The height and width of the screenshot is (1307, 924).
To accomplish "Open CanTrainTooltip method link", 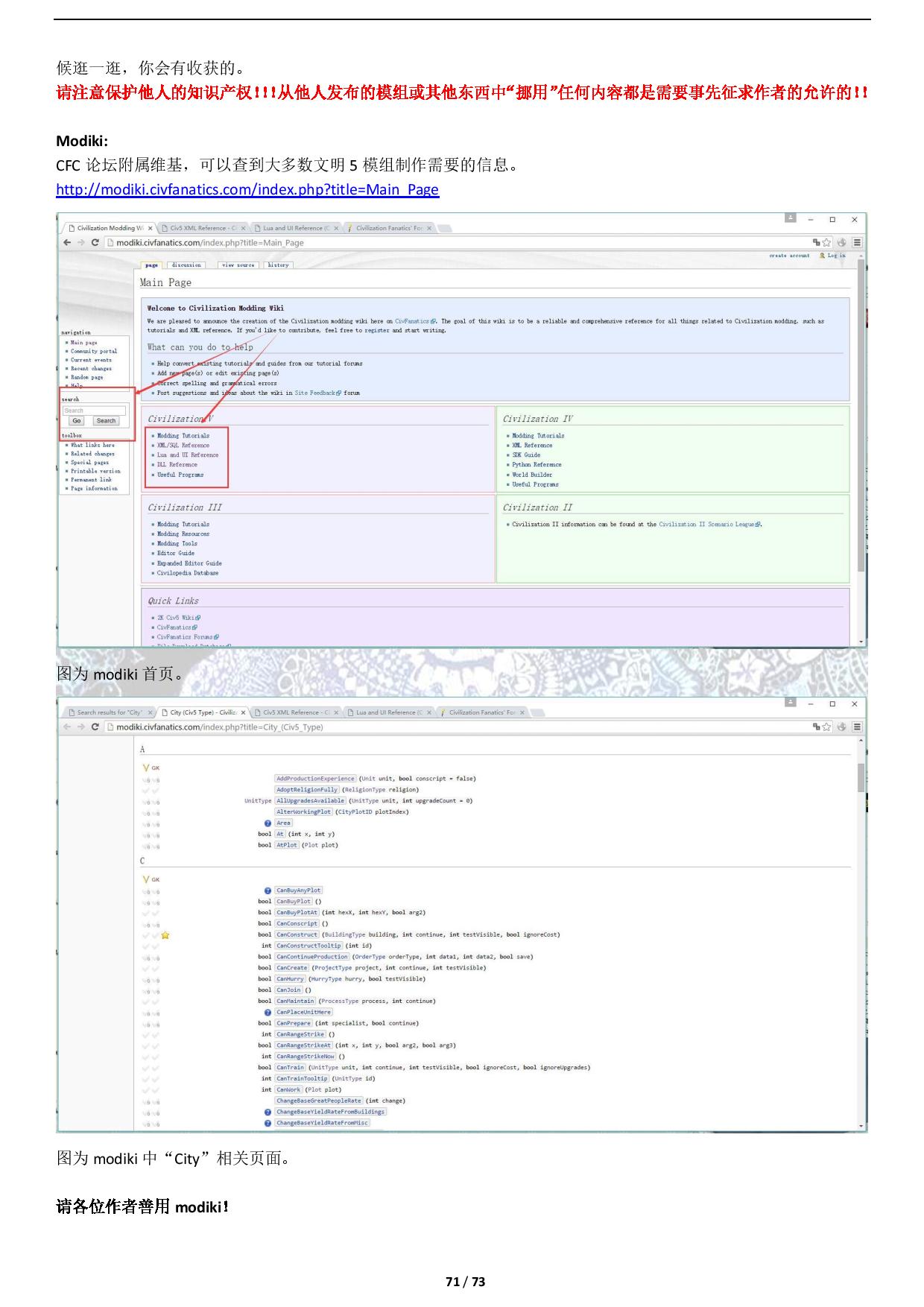I will coord(302,1078).
